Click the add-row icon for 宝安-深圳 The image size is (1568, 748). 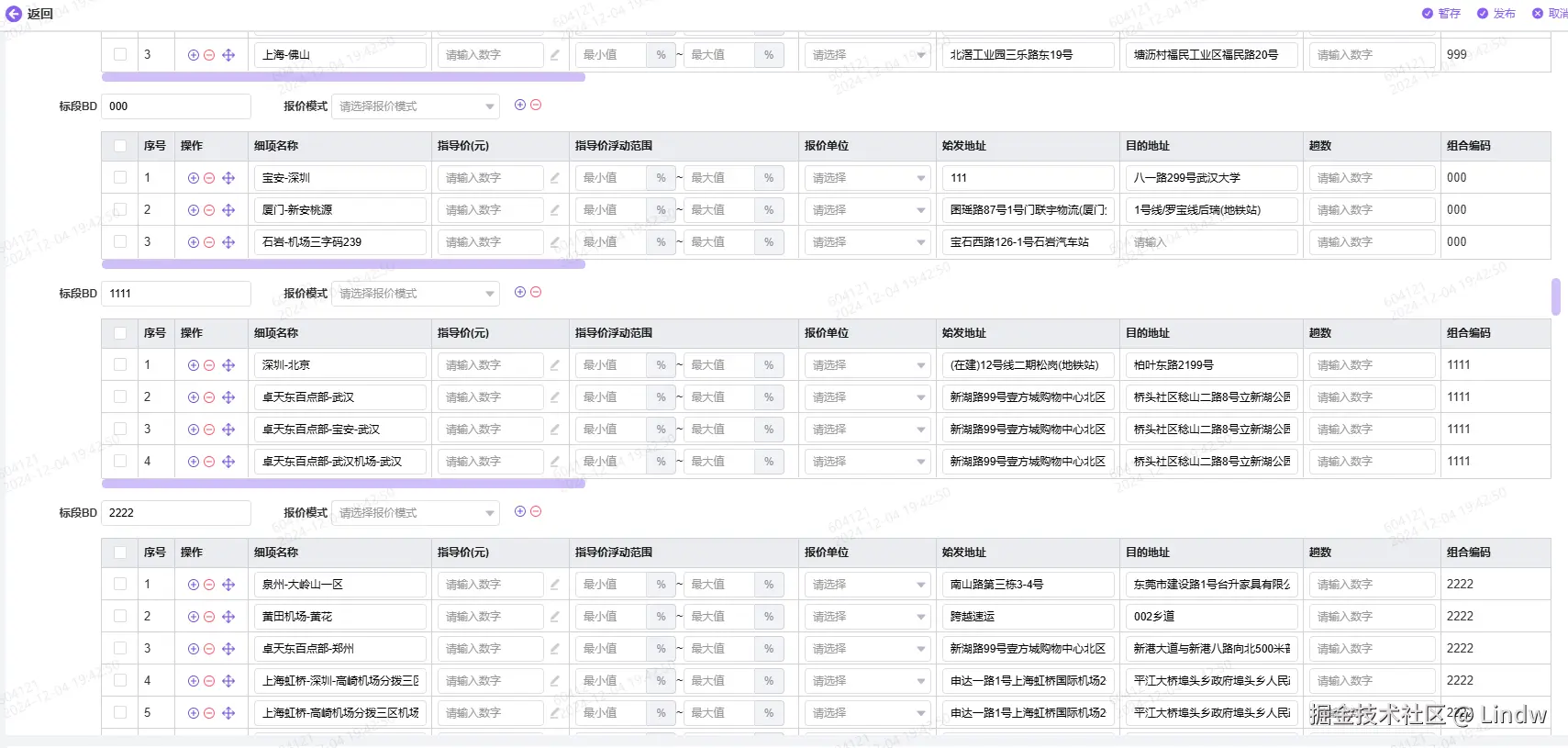tap(194, 178)
